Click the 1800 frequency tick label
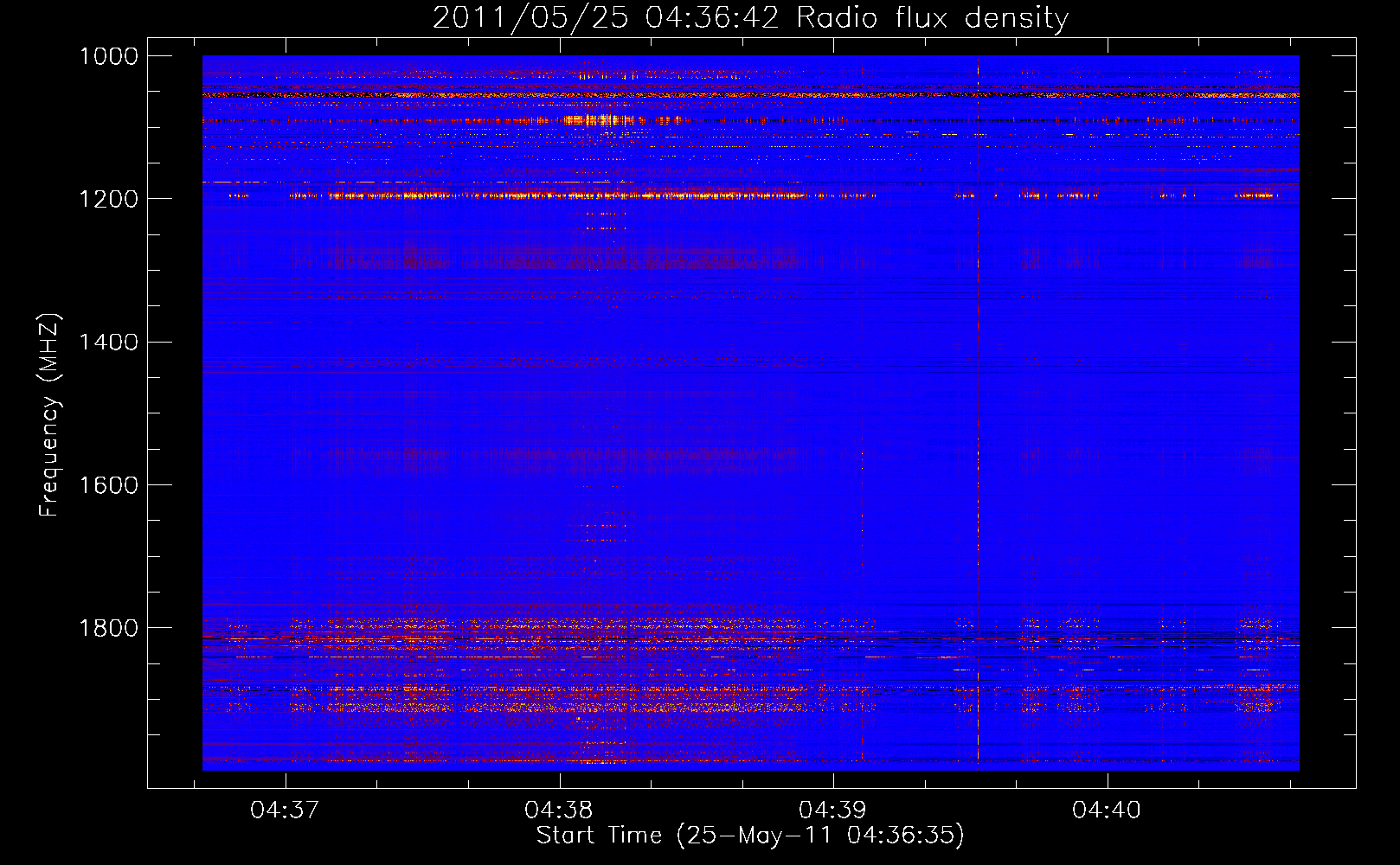This screenshot has width=1400, height=865. (108, 628)
